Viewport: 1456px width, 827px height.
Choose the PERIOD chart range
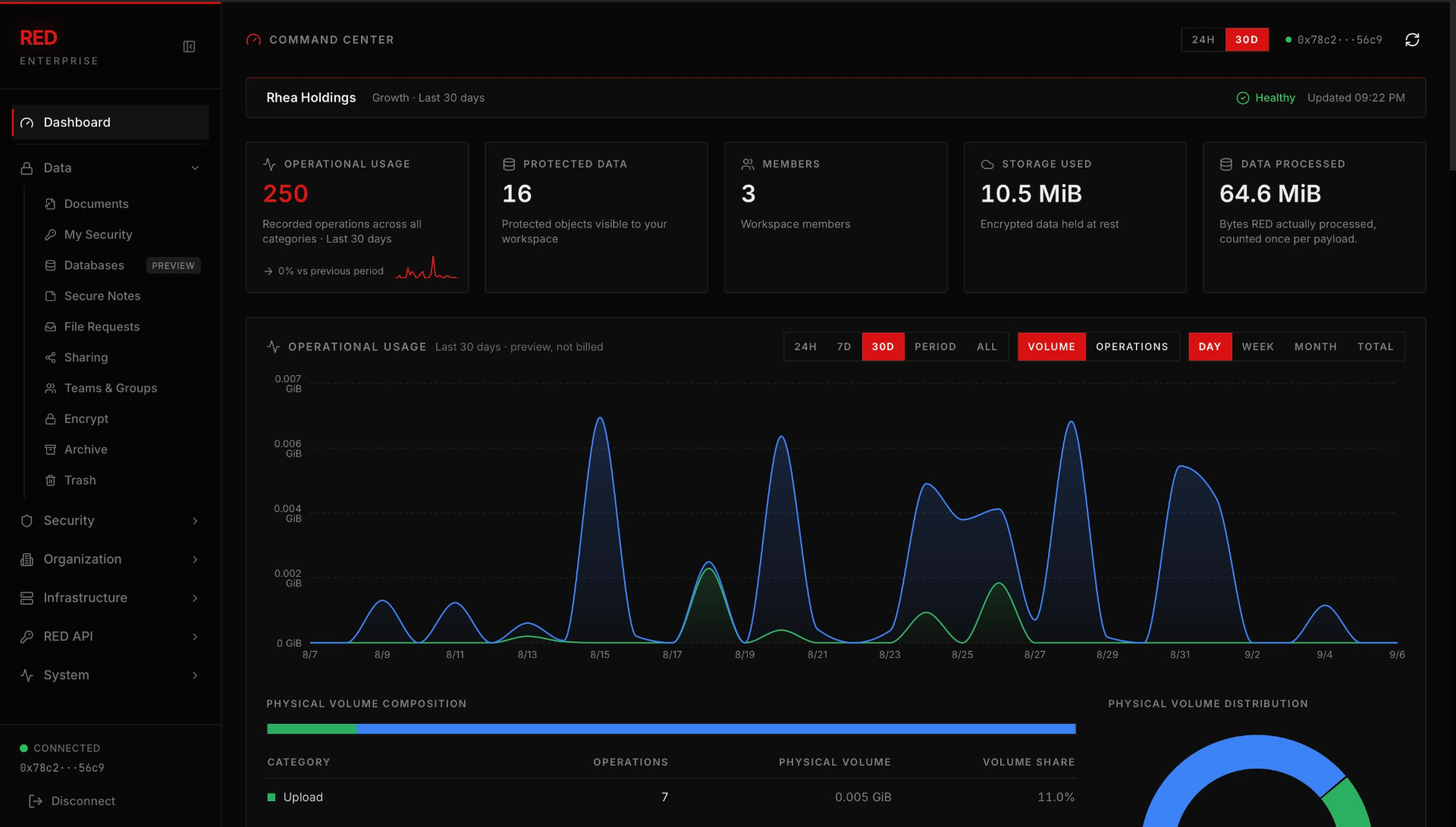(935, 346)
